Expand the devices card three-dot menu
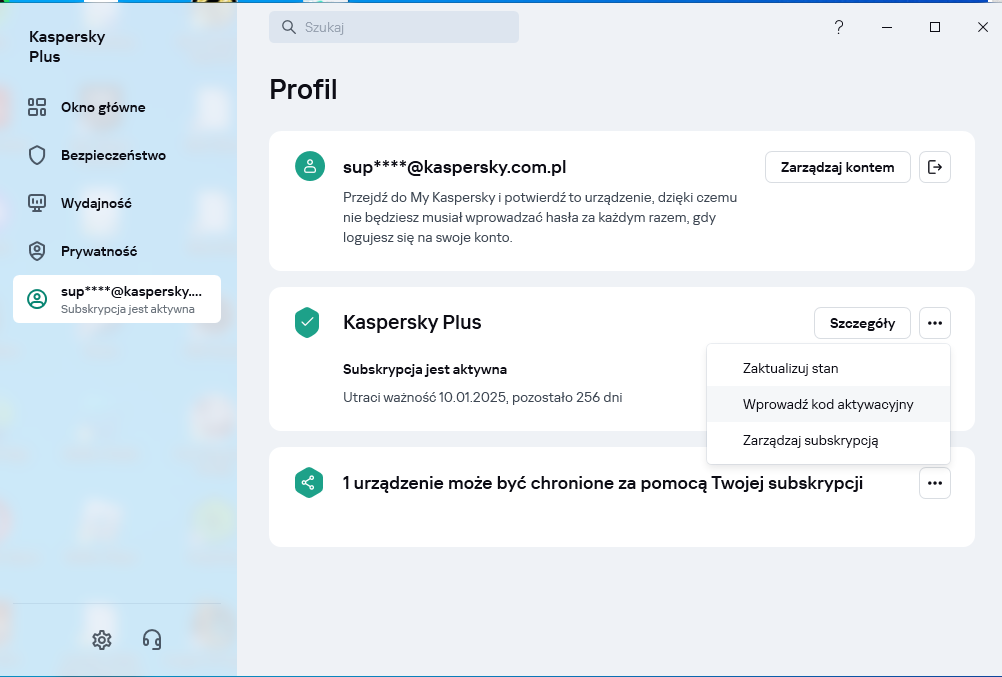1002x677 pixels. [935, 483]
